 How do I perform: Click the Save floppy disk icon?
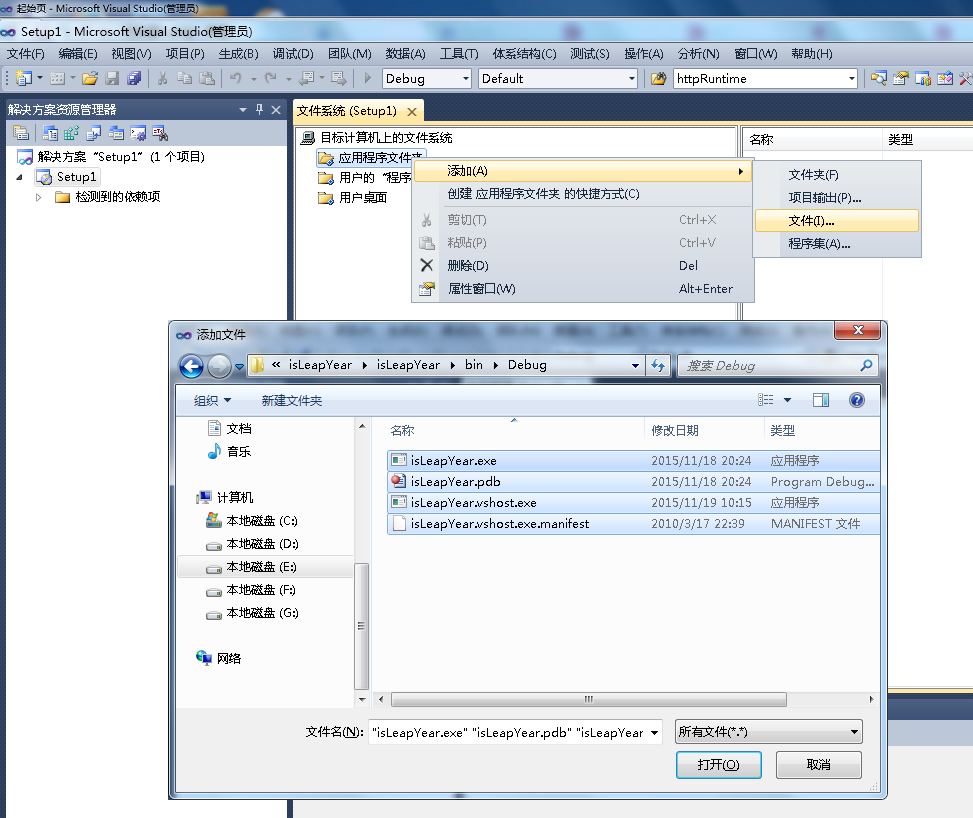[112, 78]
